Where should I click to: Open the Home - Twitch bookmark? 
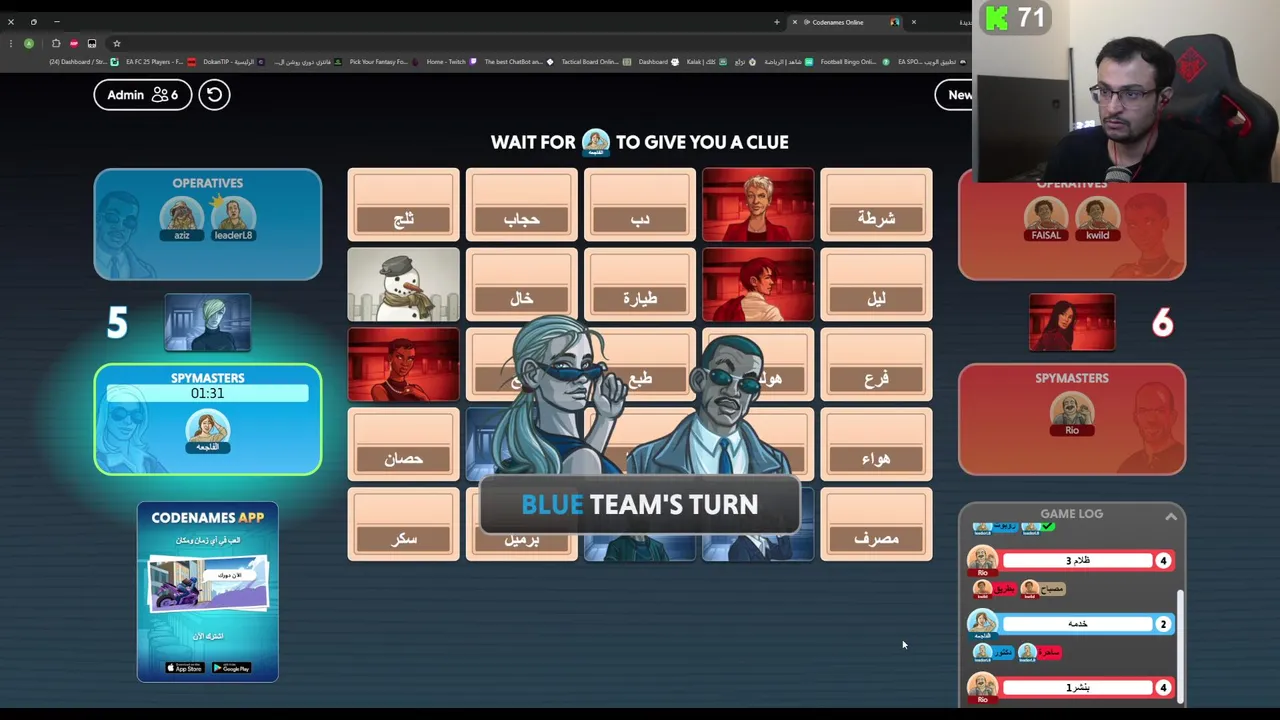tap(451, 62)
